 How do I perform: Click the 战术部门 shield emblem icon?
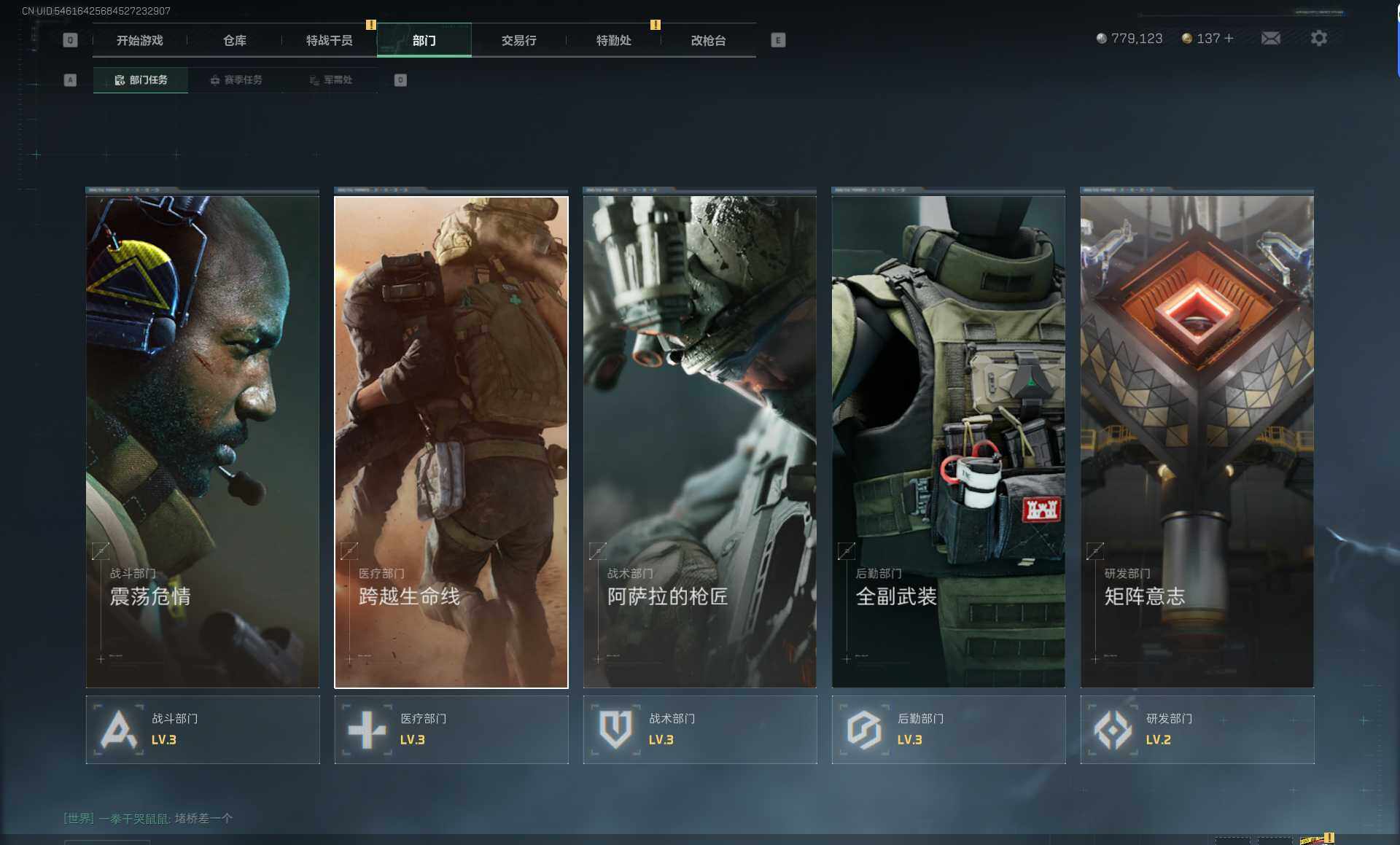click(x=615, y=729)
